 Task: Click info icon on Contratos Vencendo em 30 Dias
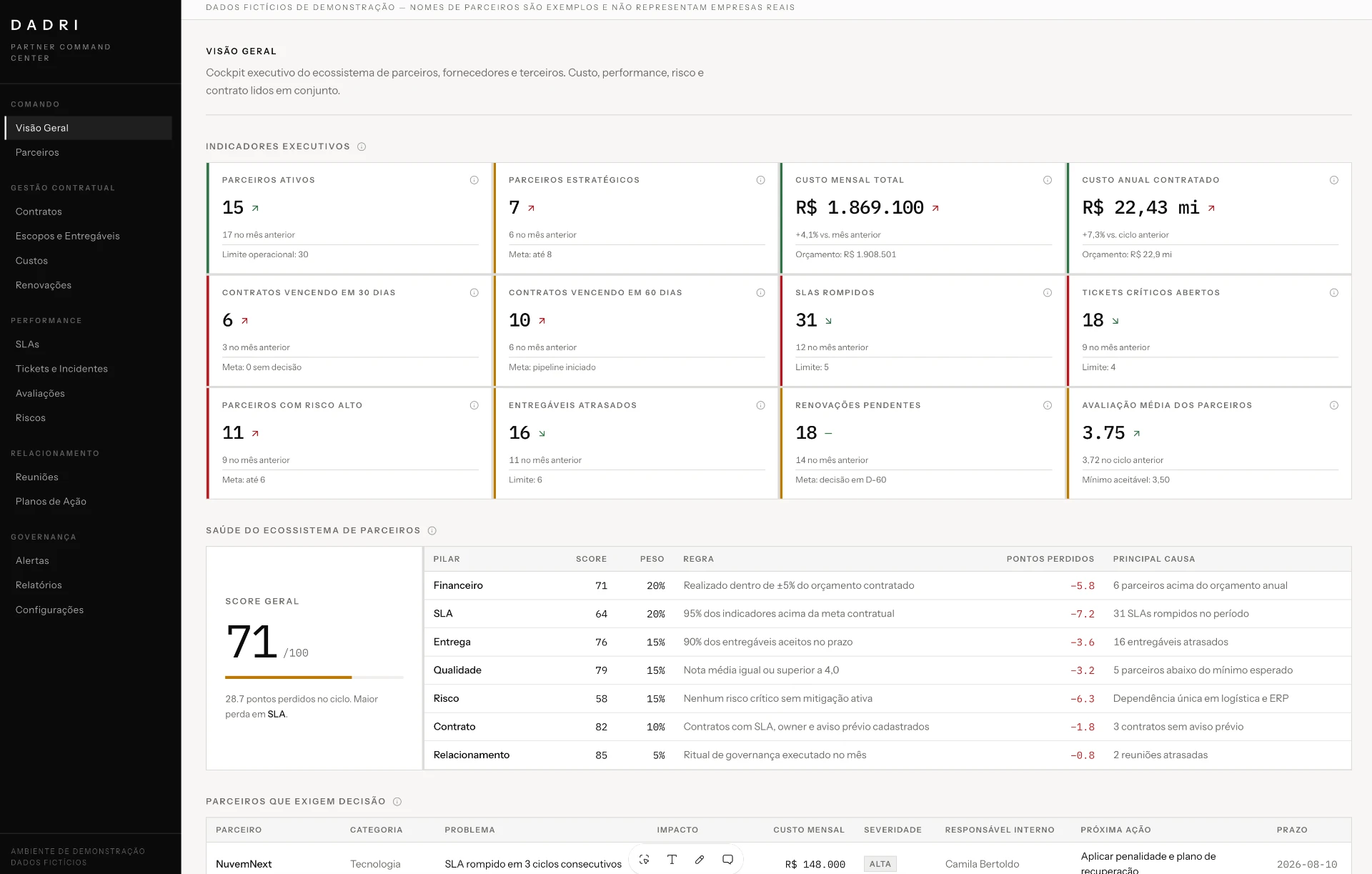474,293
